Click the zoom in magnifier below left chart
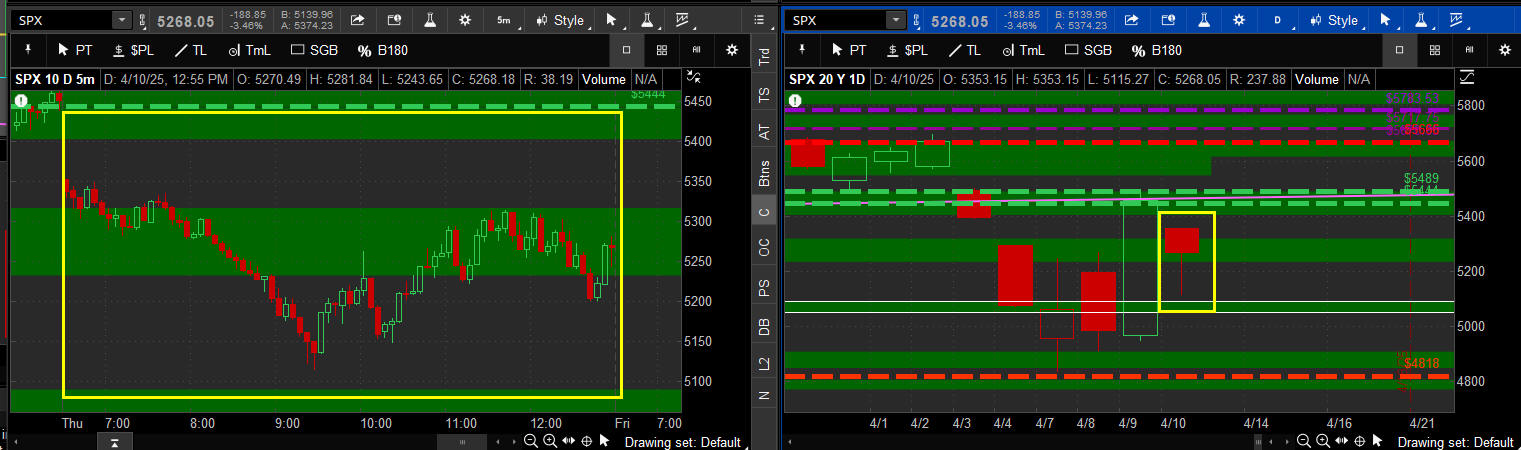Screen dimensions: 1521x450 click(x=549, y=441)
